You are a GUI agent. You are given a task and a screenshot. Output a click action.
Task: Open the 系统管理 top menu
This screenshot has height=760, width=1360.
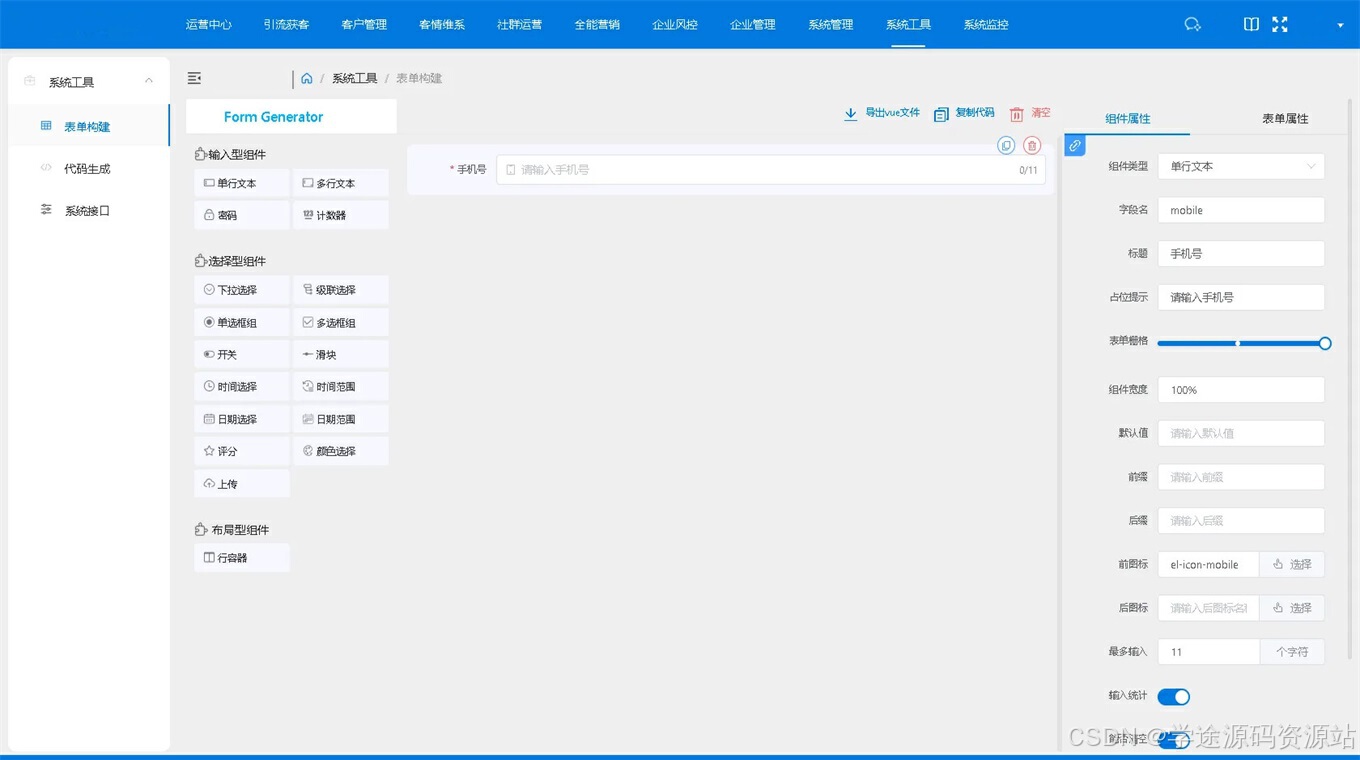tap(831, 25)
